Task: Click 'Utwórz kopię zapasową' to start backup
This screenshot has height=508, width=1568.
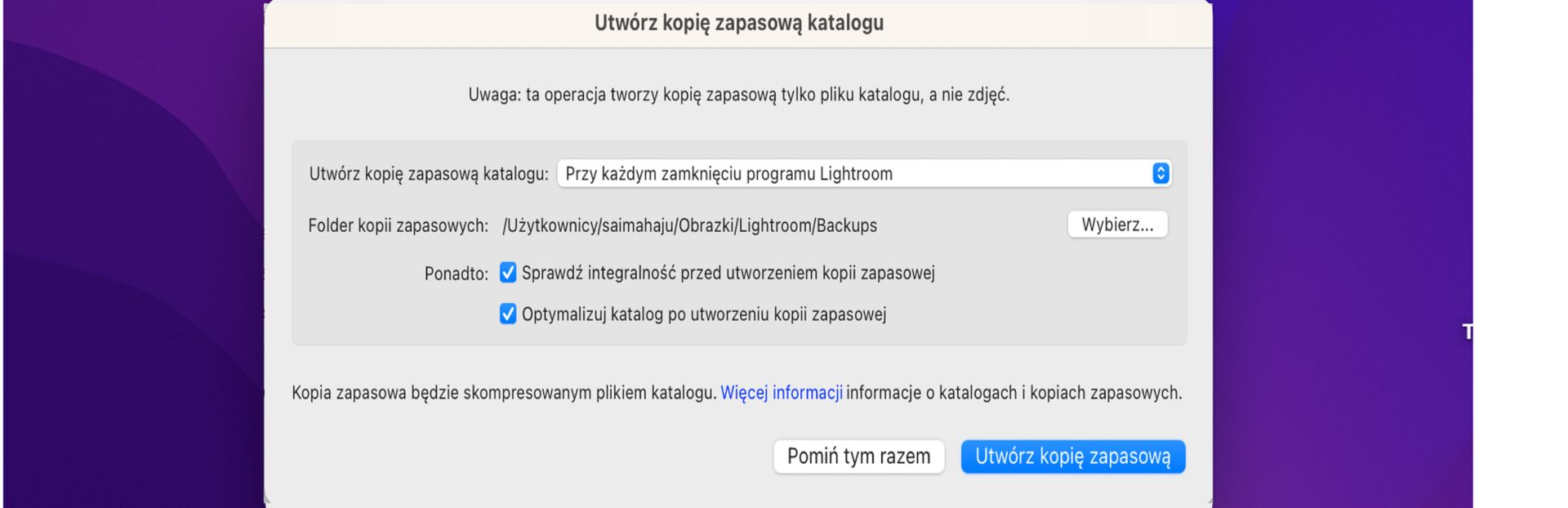Action: [x=1072, y=457]
